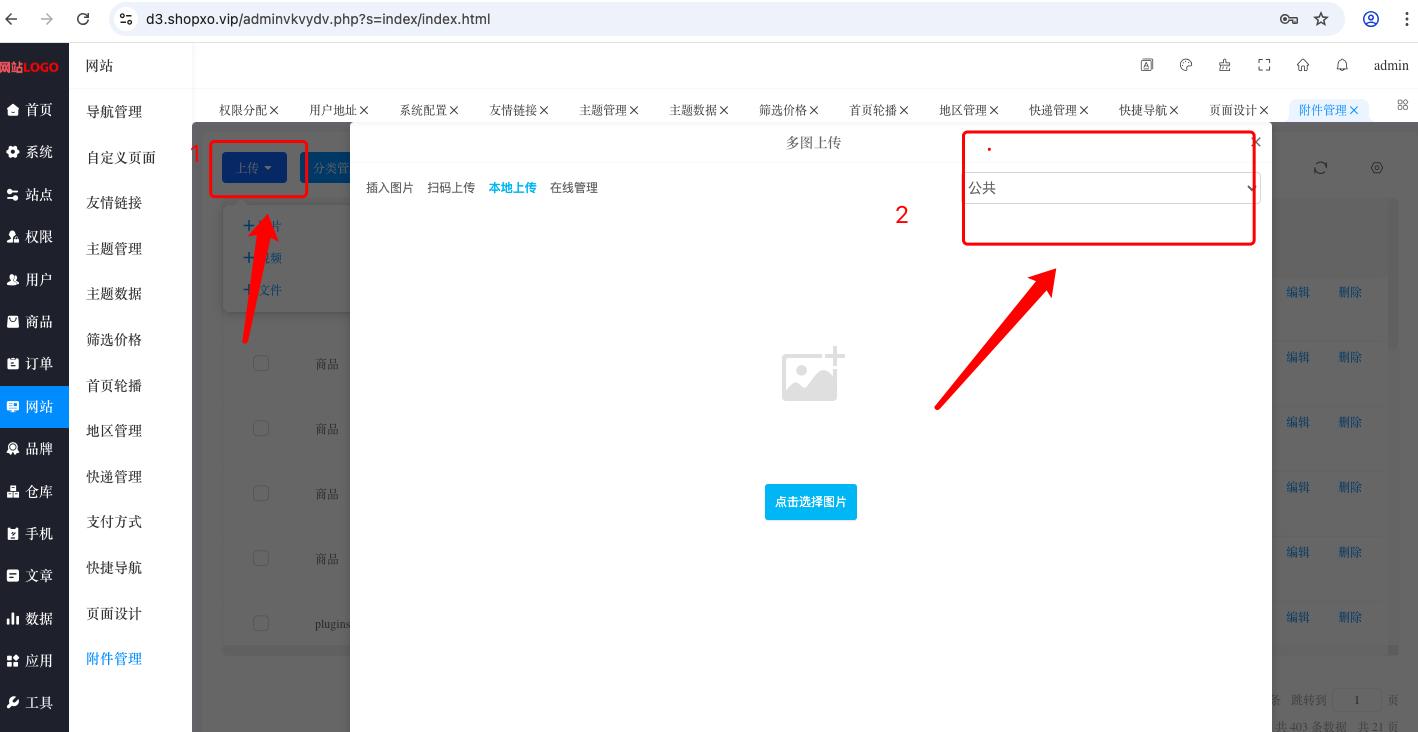Viewport: 1418px width, 732px height.
Task: Open 自定义页面 in the submenu
Action: tap(121, 158)
